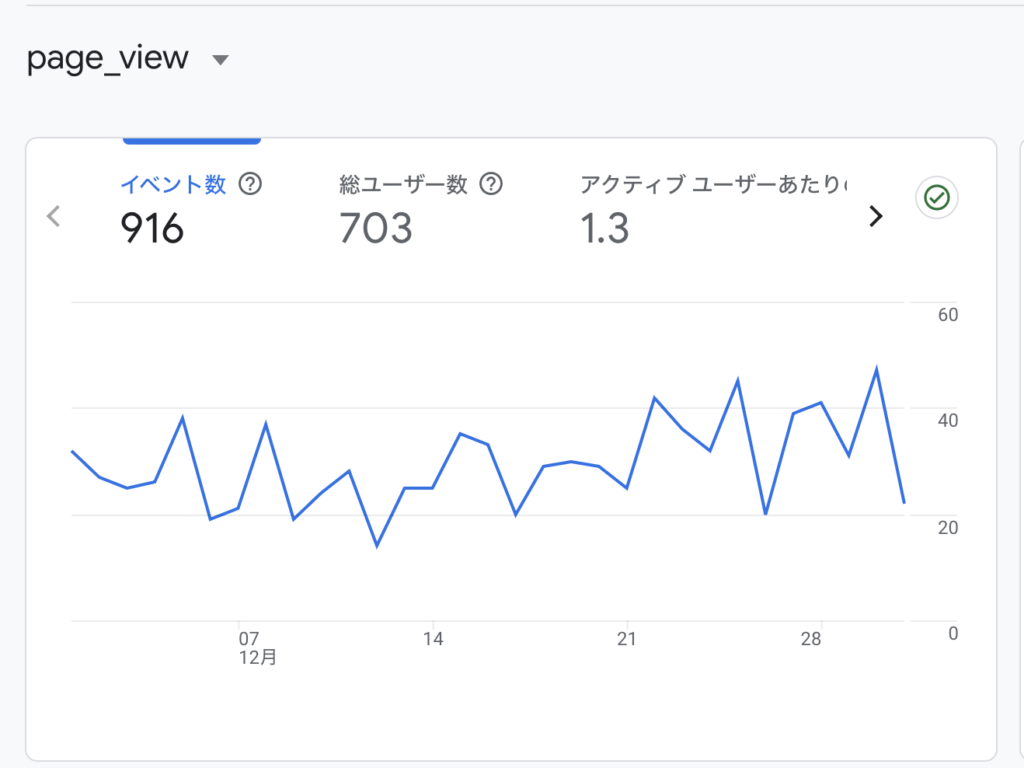Click the 総ユーザー数 help icon
1024x768 pixels.
[x=491, y=184]
